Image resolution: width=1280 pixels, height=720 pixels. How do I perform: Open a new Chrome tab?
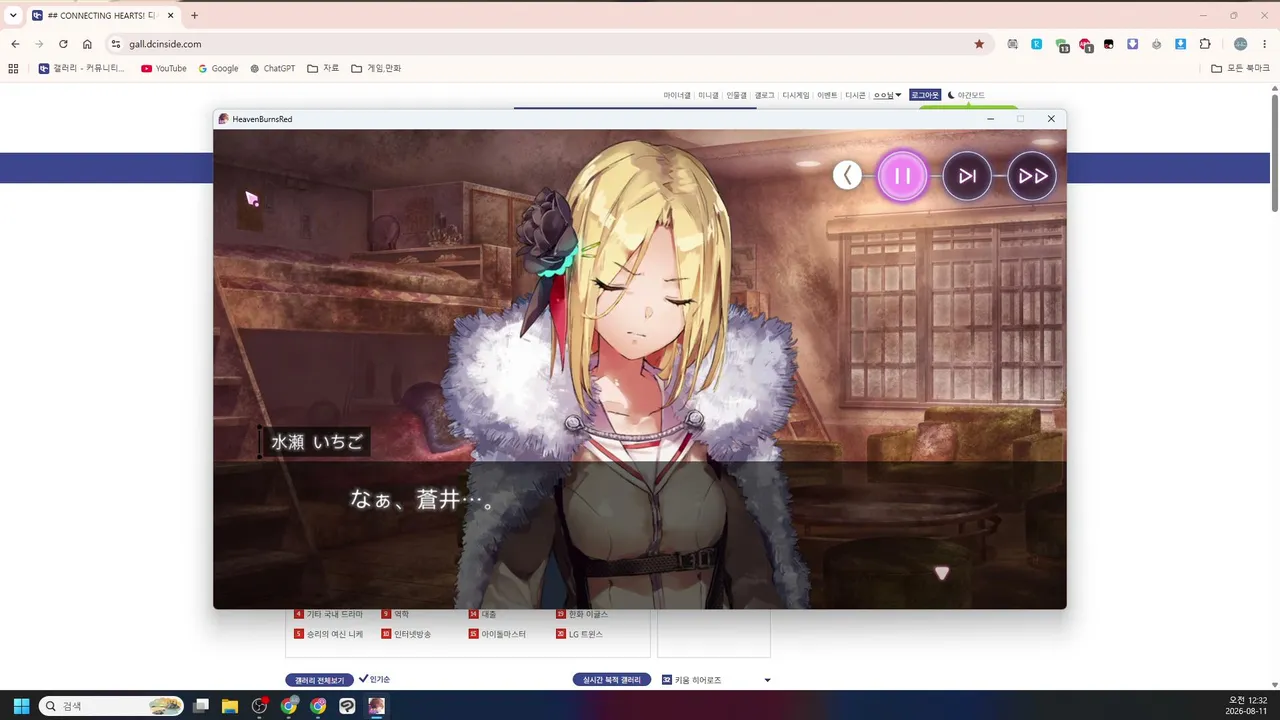194,15
